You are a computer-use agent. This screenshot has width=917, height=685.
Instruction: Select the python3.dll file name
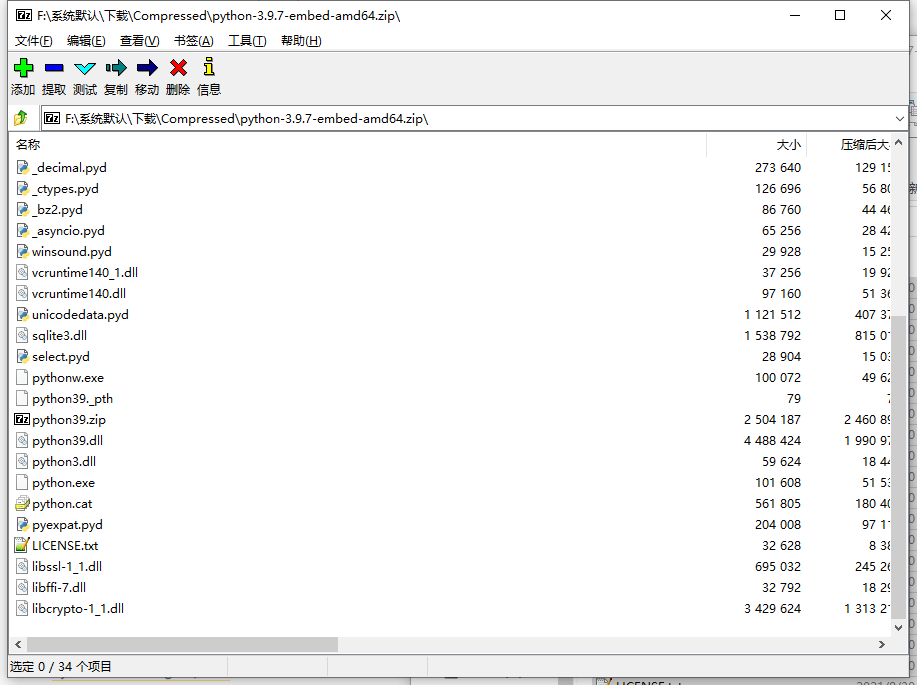click(64, 462)
